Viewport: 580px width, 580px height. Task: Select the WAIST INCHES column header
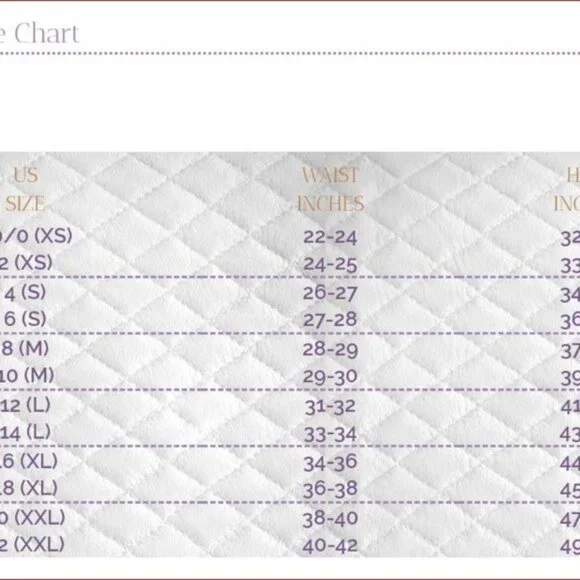(x=330, y=189)
